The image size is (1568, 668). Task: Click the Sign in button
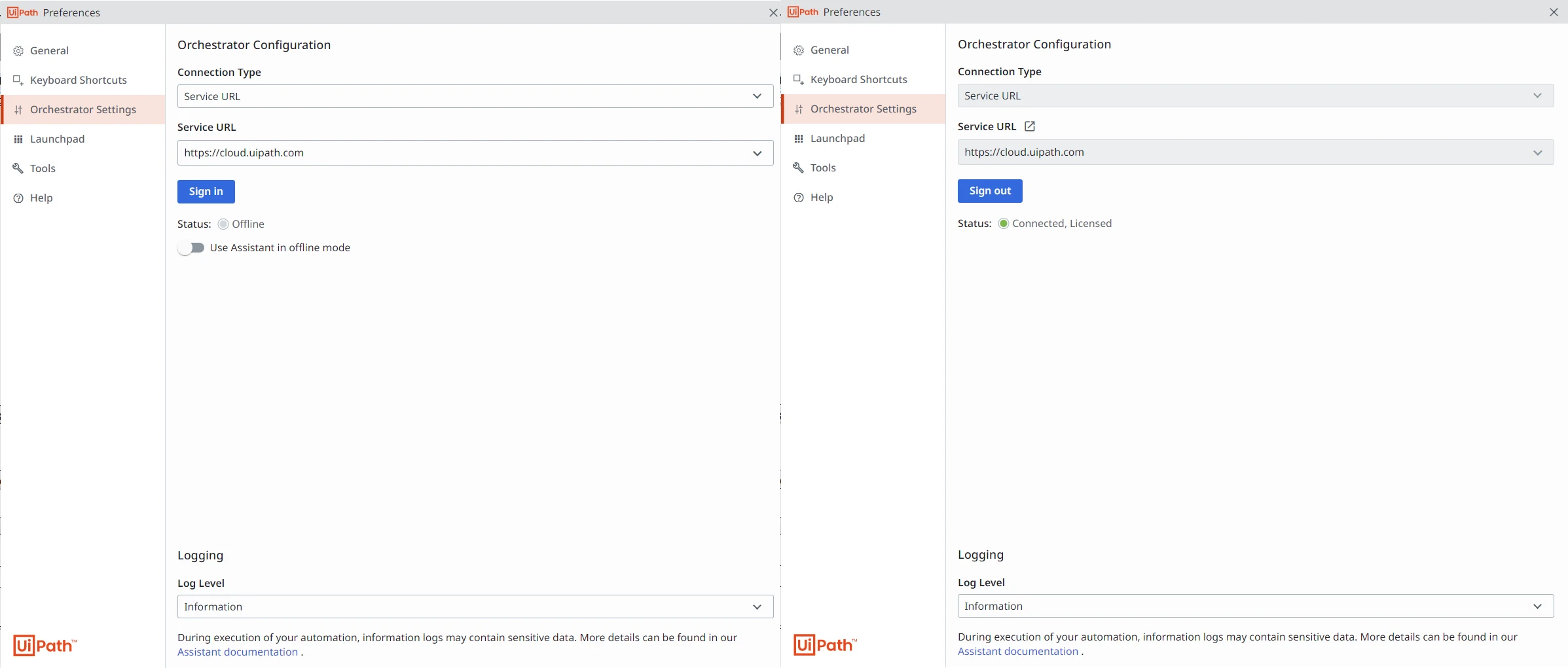point(206,192)
